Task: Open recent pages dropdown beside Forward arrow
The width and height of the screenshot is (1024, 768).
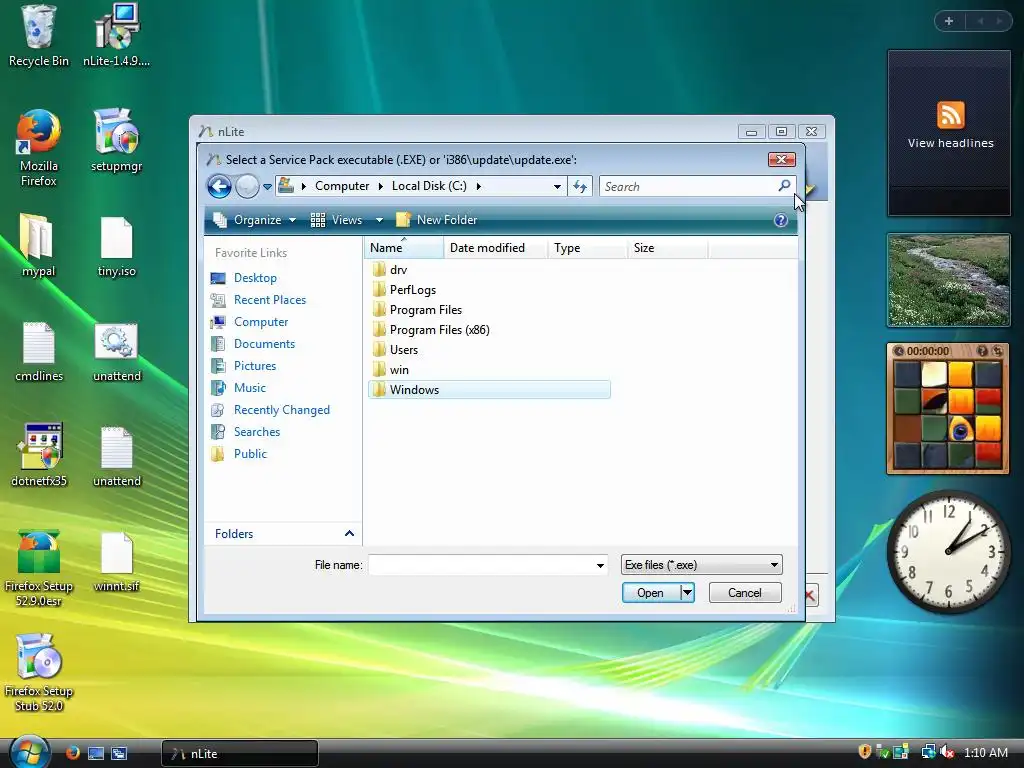Action: pos(267,187)
